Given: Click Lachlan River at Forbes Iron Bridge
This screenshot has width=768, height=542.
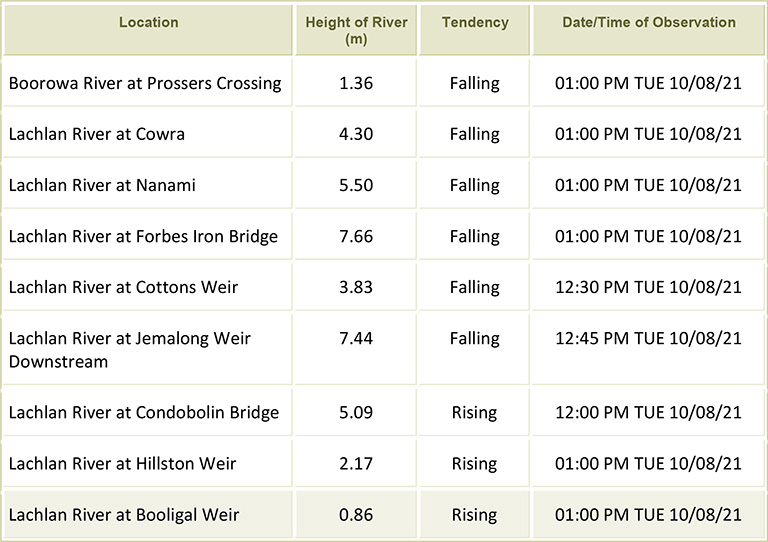Looking at the screenshot, I should tap(143, 236).
